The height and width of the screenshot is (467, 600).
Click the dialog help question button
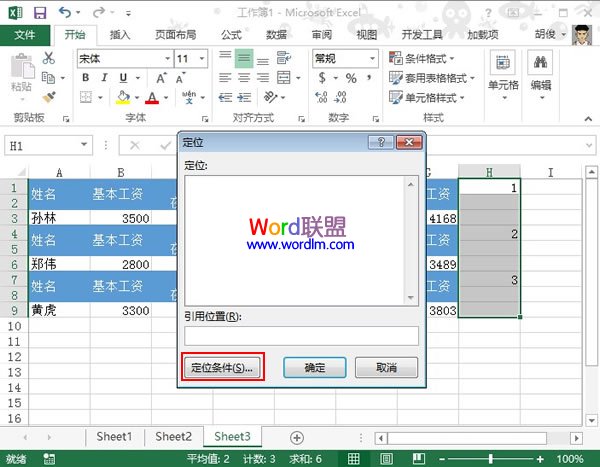381,142
